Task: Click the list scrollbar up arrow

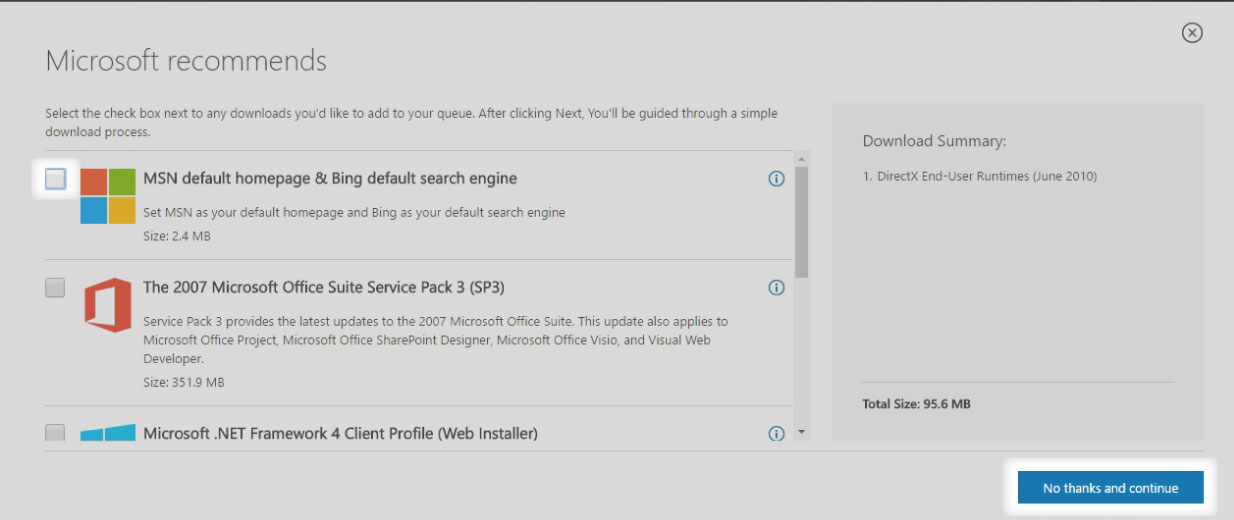Action: [x=801, y=159]
